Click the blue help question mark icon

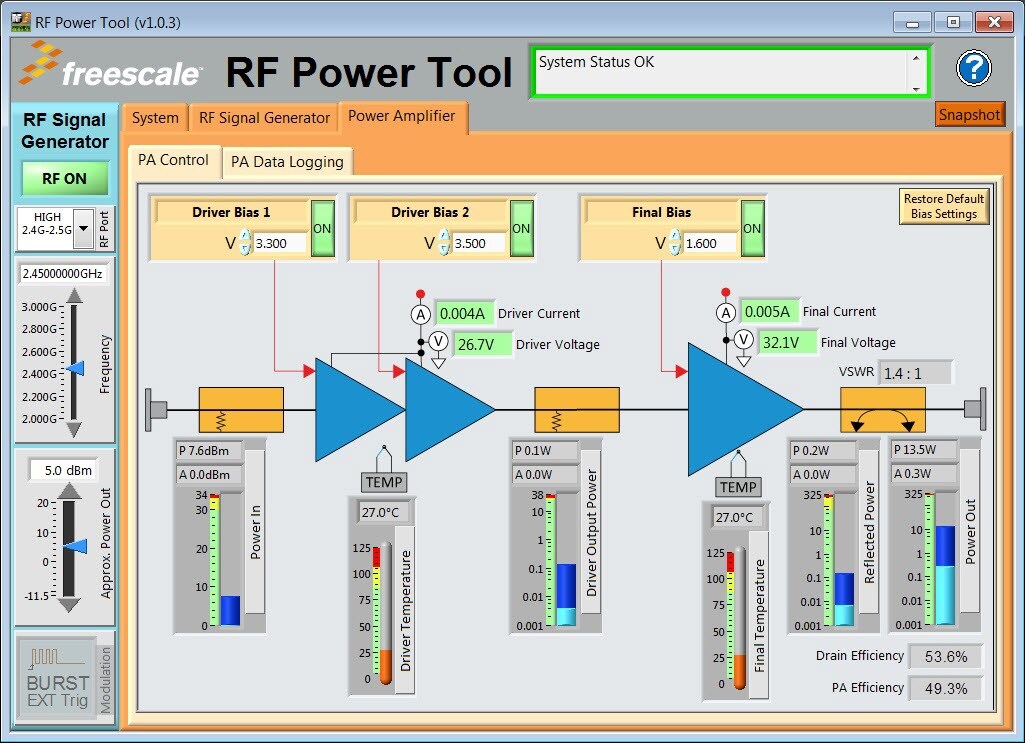973,69
